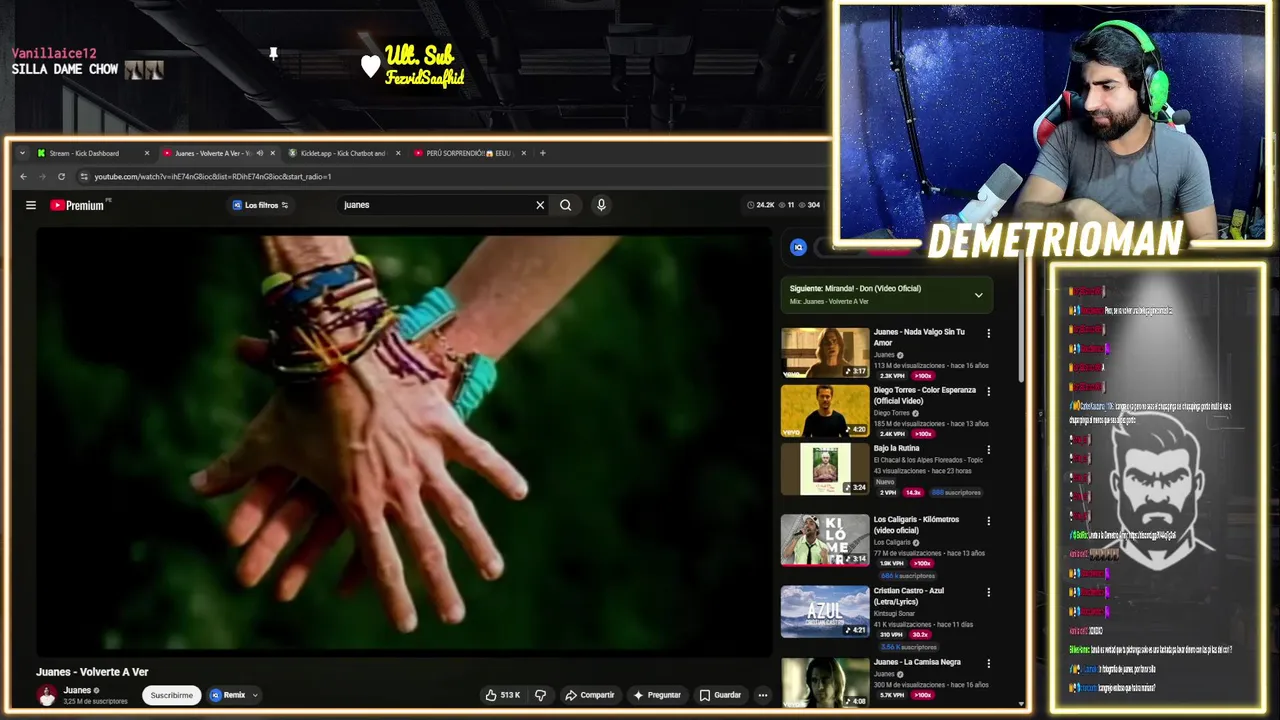The width and height of the screenshot is (1280, 720).
Task: Click the Guardar save button
Action: (x=720, y=695)
